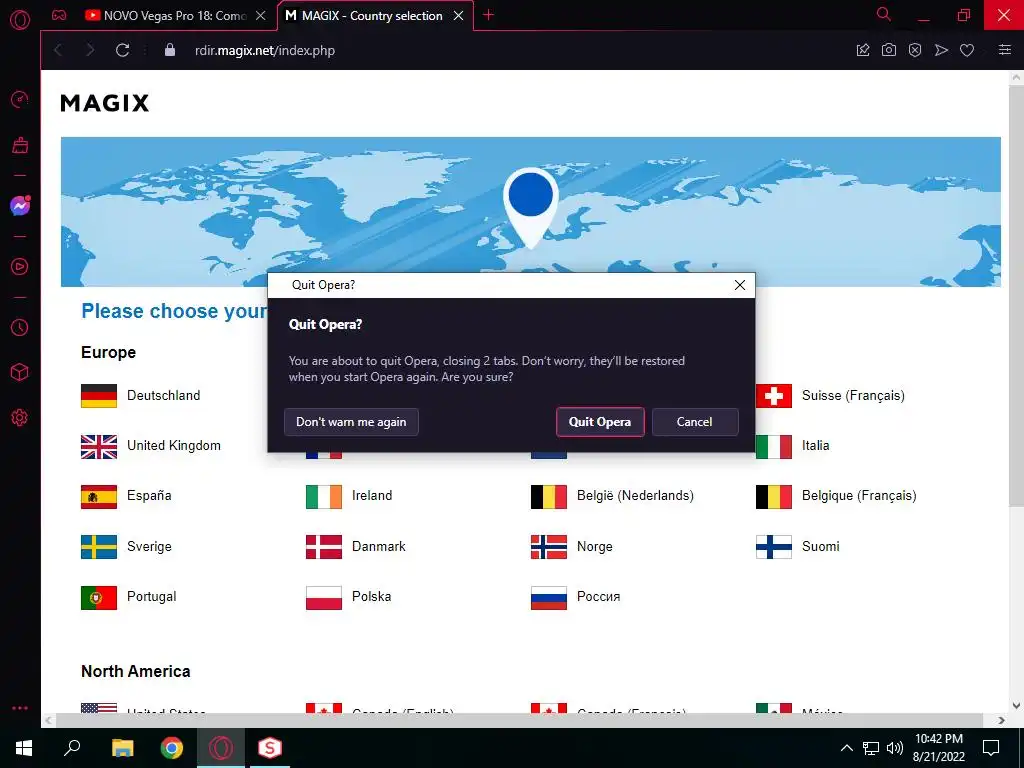View site security lock info
The image size is (1024, 768).
click(170, 50)
